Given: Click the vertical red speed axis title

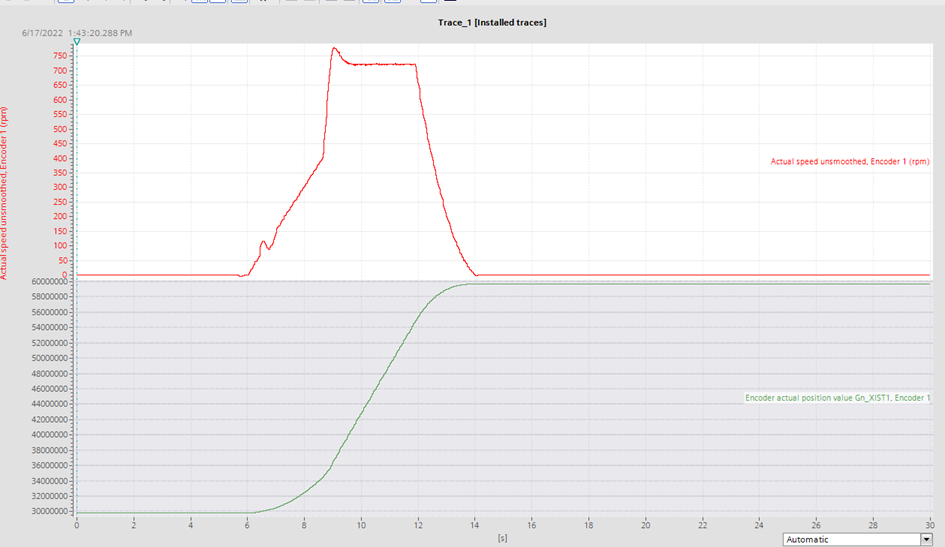Looking at the screenshot, I should [4, 193].
